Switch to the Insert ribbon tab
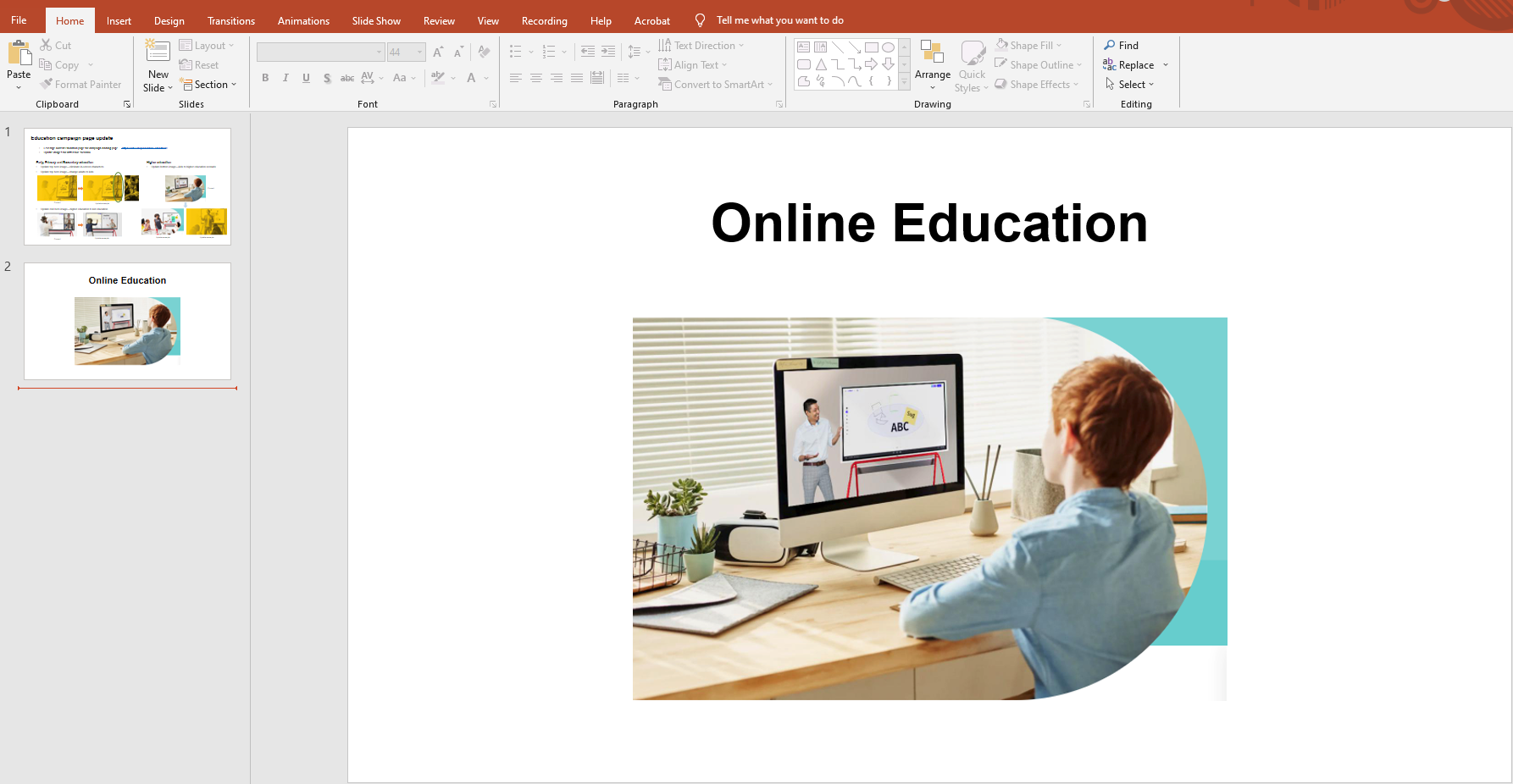The width and height of the screenshot is (1513, 784). point(119,20)
